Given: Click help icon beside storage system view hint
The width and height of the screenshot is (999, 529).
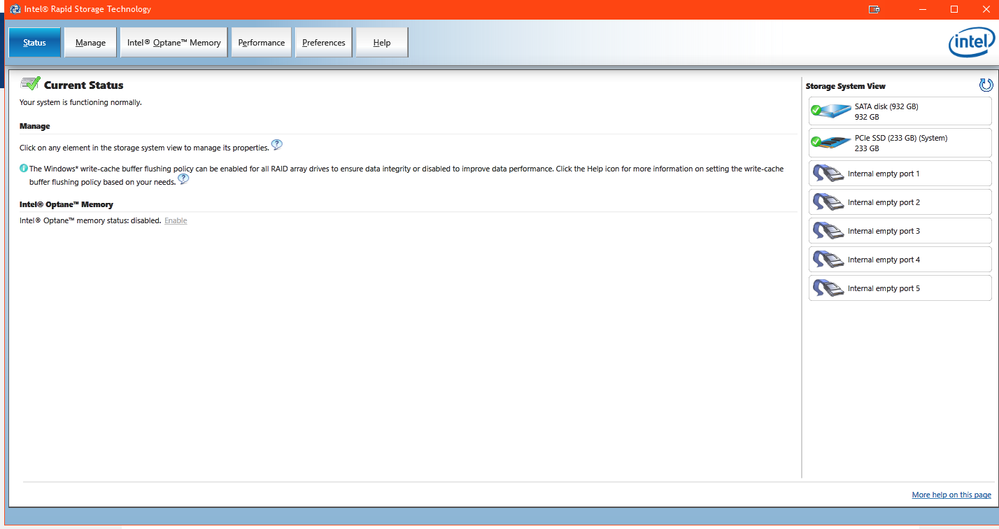Looking at the screenshot, I should (x=277, y=145).
